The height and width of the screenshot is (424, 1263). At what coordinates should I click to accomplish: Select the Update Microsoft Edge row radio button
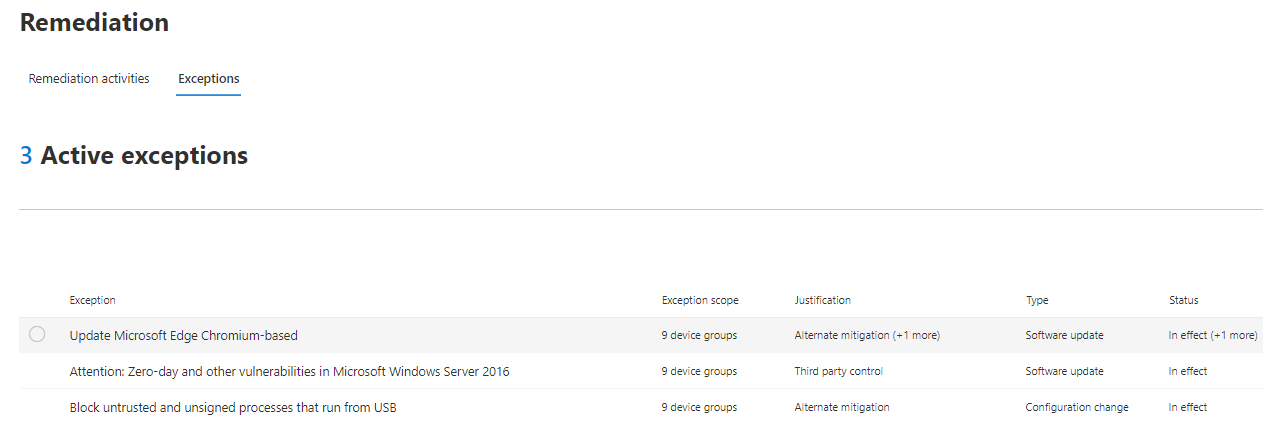[x=37, y=335]
